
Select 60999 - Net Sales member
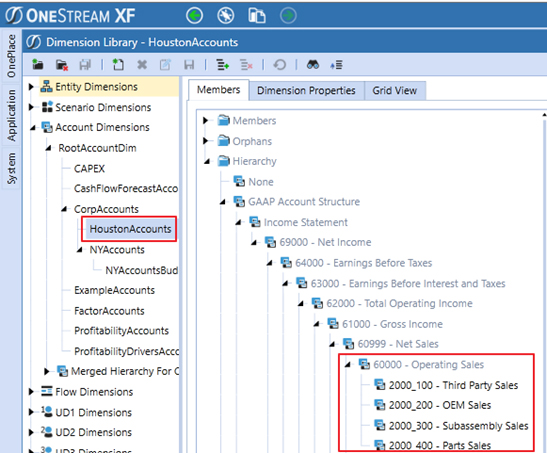398,344
